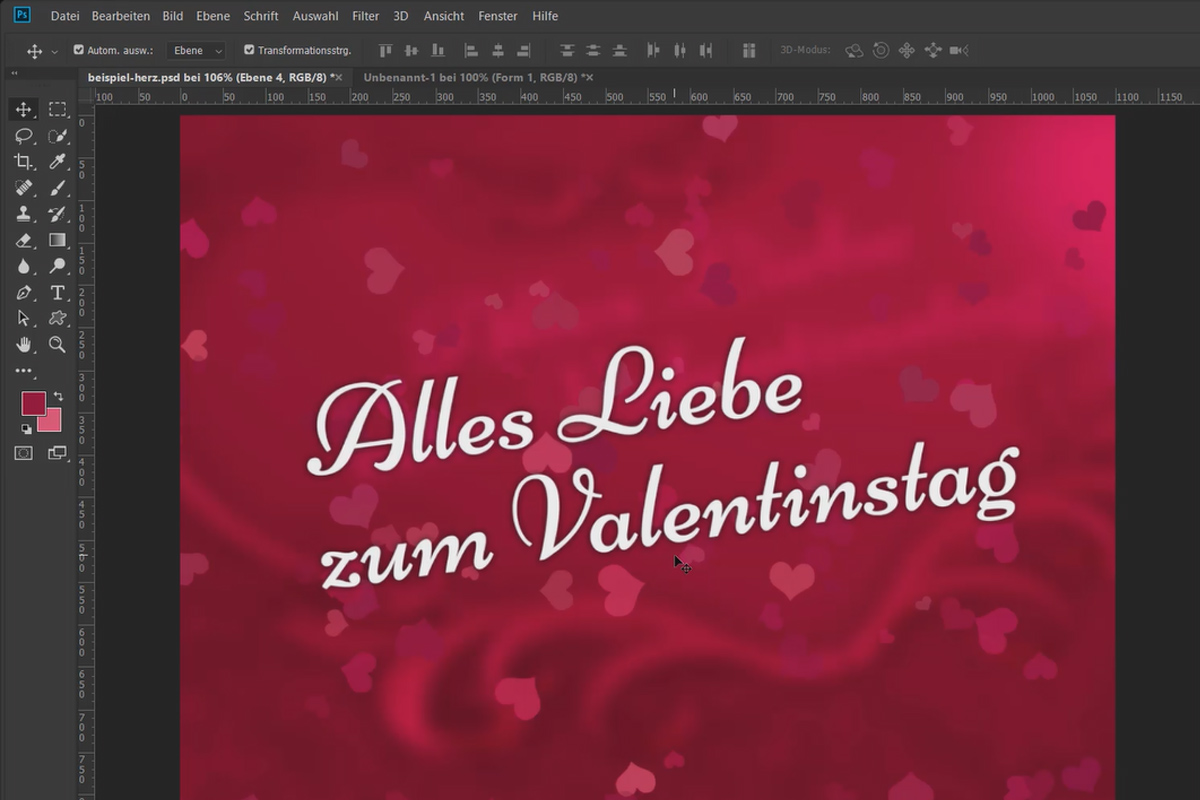Align right edges of layers
The image size is (1200, 800).
(523, 50)
